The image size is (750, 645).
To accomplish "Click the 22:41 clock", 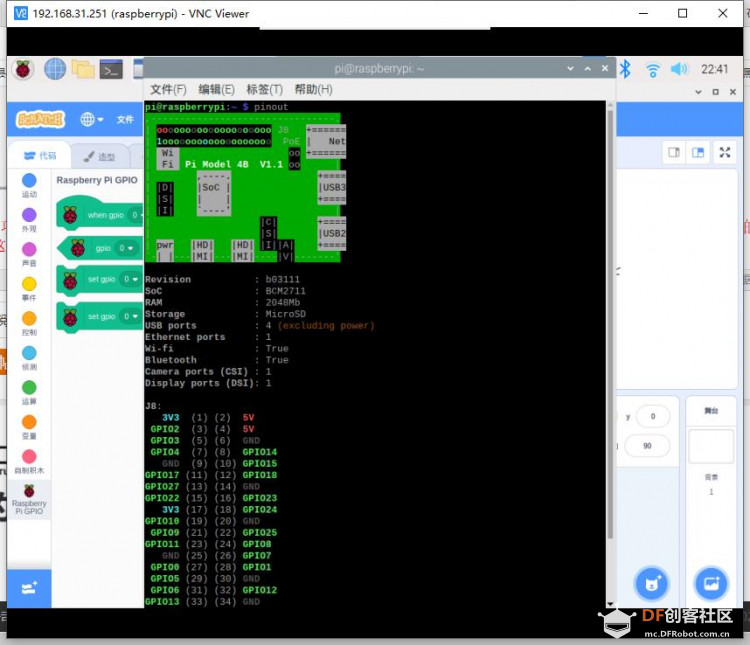I will coord(715,69).
